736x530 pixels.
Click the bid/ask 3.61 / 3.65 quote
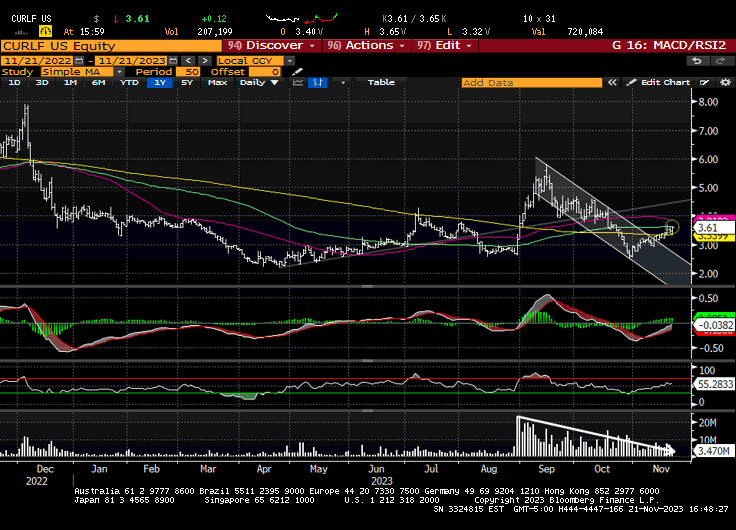click(414, 19)
